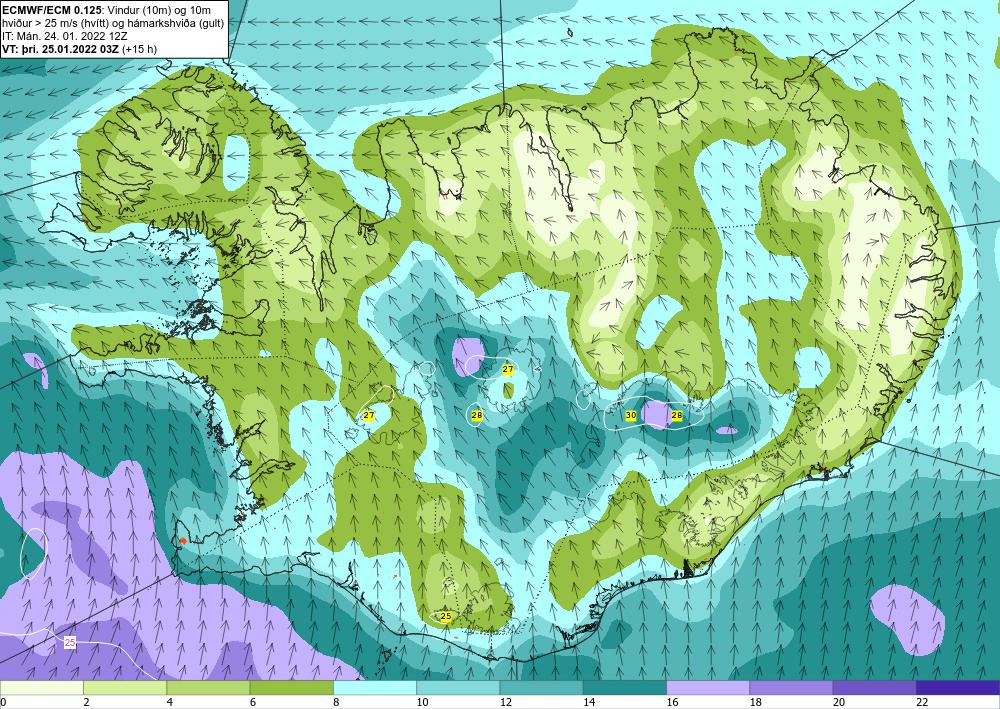
Task: Click the darkest indigo legend swatch above 22
Action: tap(958, 688)
